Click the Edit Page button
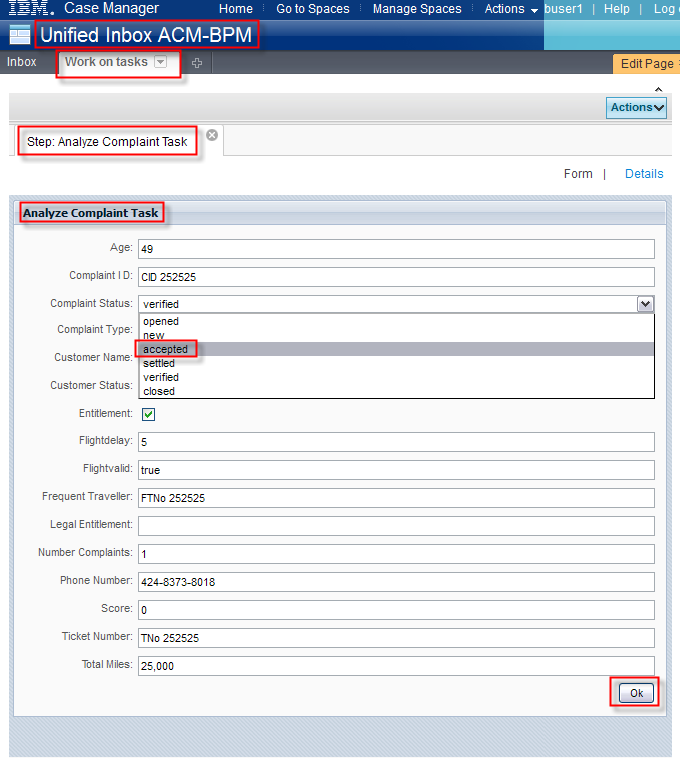Image resolution: width=680 pixels, height=762 pixels. click(646, 64)
